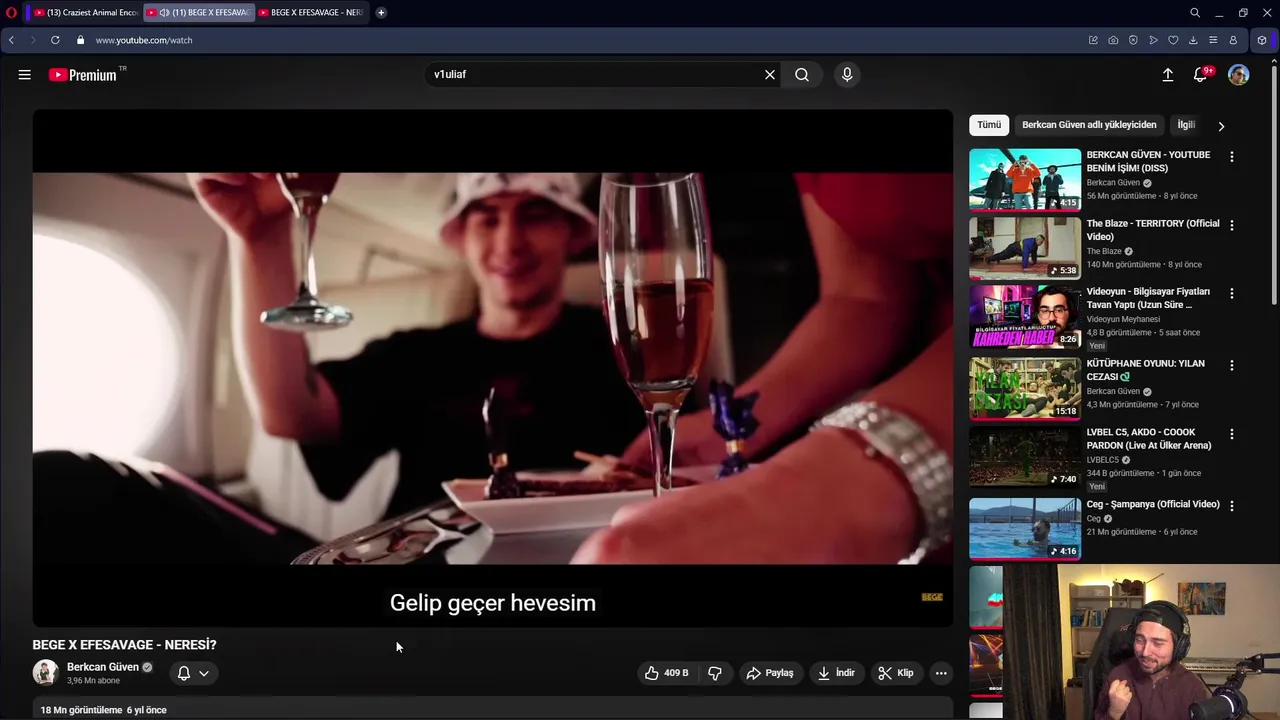The image size is (1280, 720).
Task: Open options for Ceg Şampanya video
Action: point(1232,506)
